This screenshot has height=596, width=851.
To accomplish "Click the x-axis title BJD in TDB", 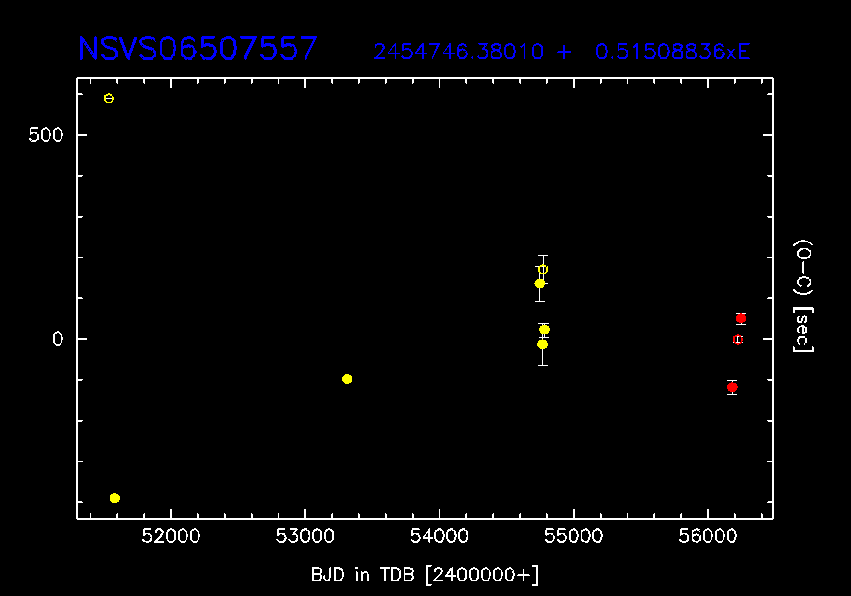I will coord(425,574).
